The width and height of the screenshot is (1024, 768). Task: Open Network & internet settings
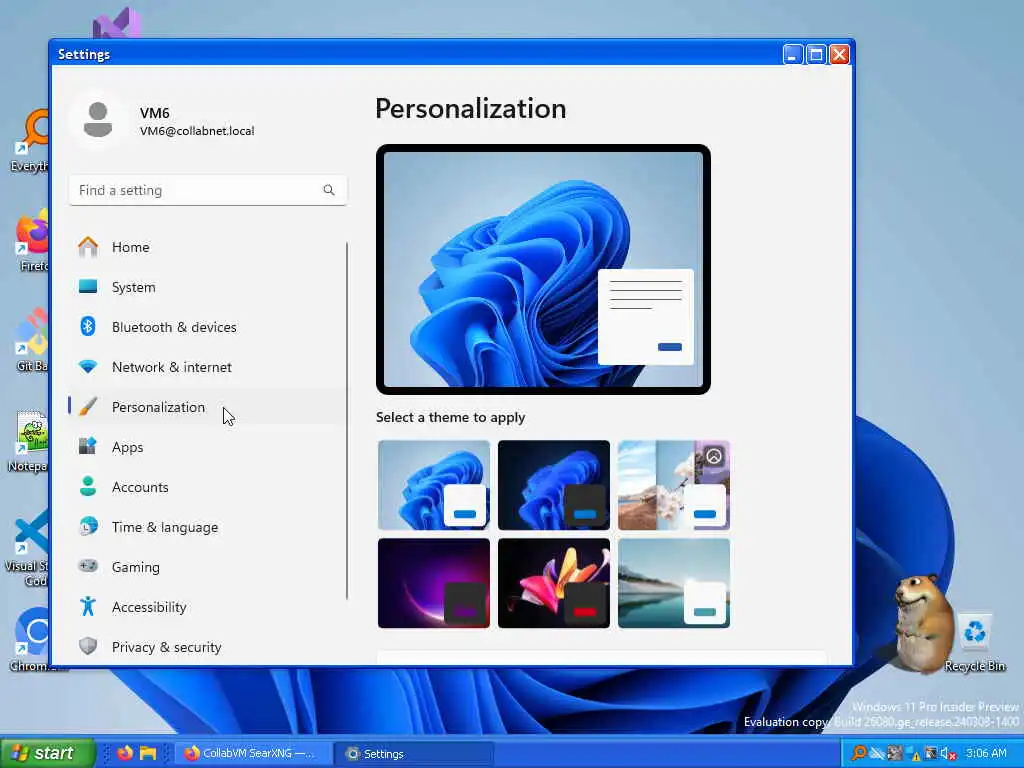208,367
